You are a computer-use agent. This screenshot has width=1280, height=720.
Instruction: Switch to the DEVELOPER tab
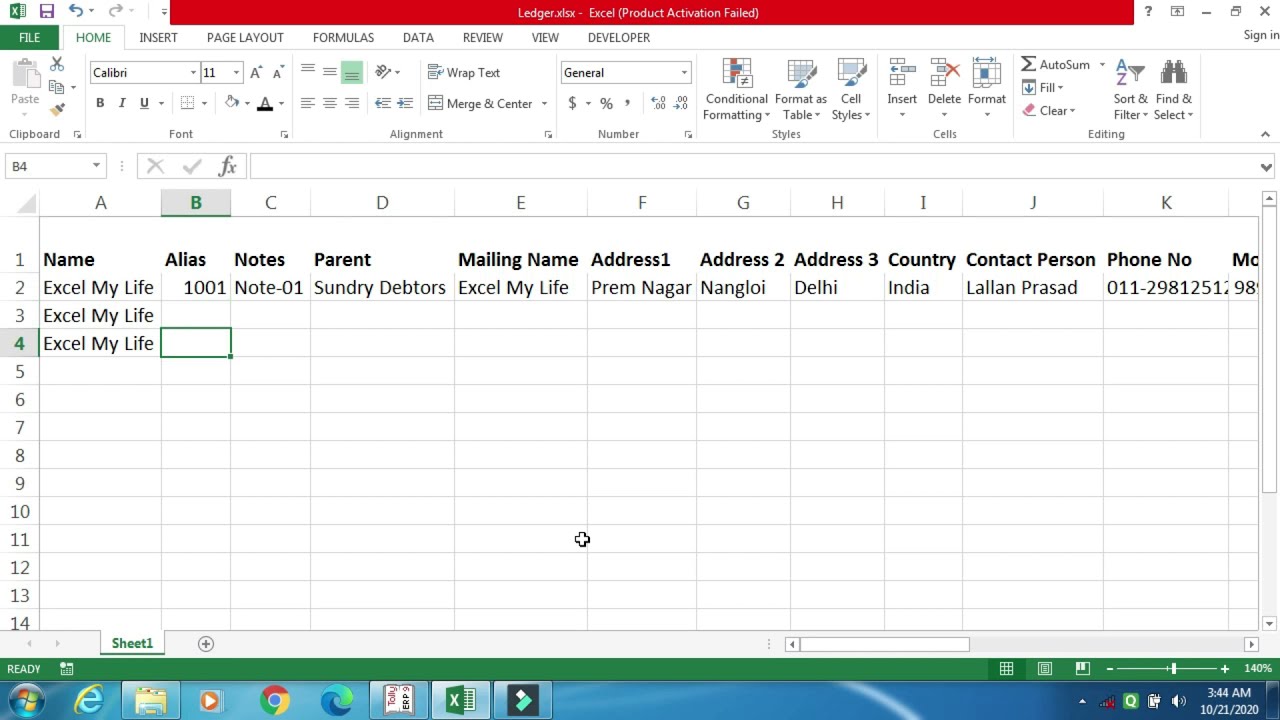pos(618,37)
